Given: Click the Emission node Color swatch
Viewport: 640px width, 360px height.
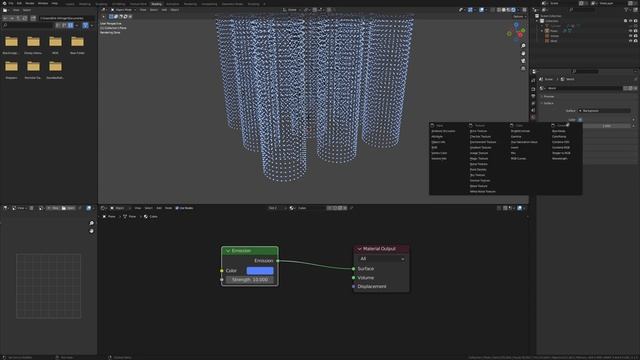Looking at the screenshot, I should pyautogui.click(x=260, y=271).
